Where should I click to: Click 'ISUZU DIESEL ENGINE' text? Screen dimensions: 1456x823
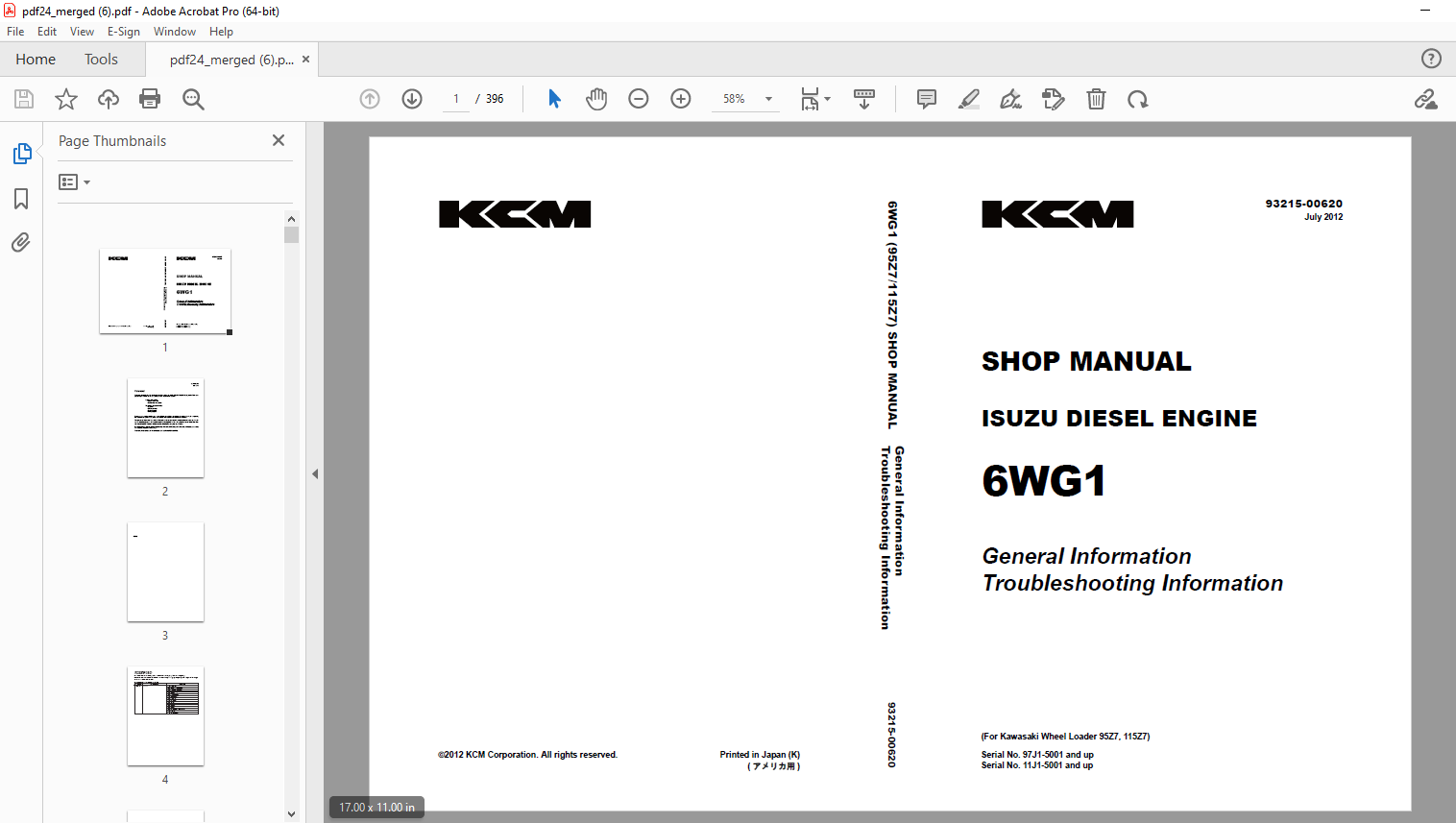tap(1119, 418)
